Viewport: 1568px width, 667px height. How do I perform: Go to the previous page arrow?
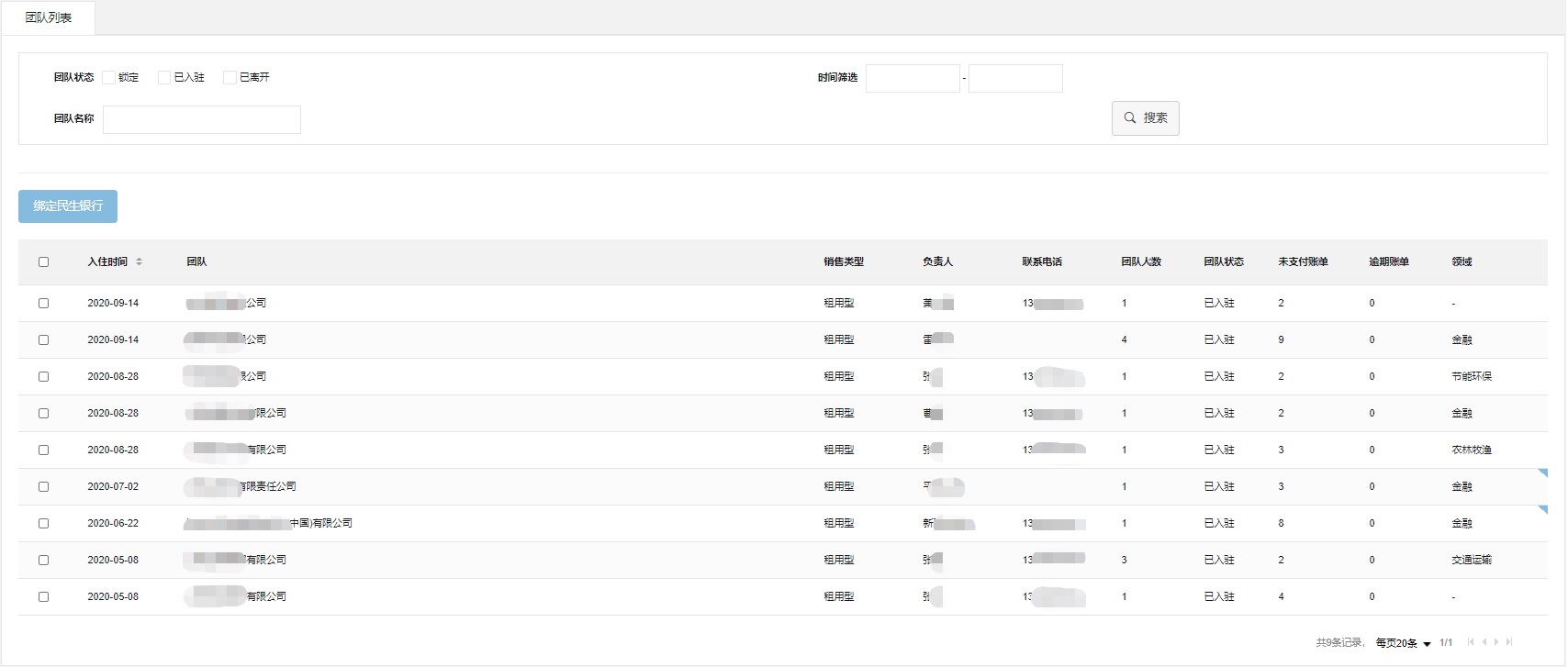coord(1484,642)
